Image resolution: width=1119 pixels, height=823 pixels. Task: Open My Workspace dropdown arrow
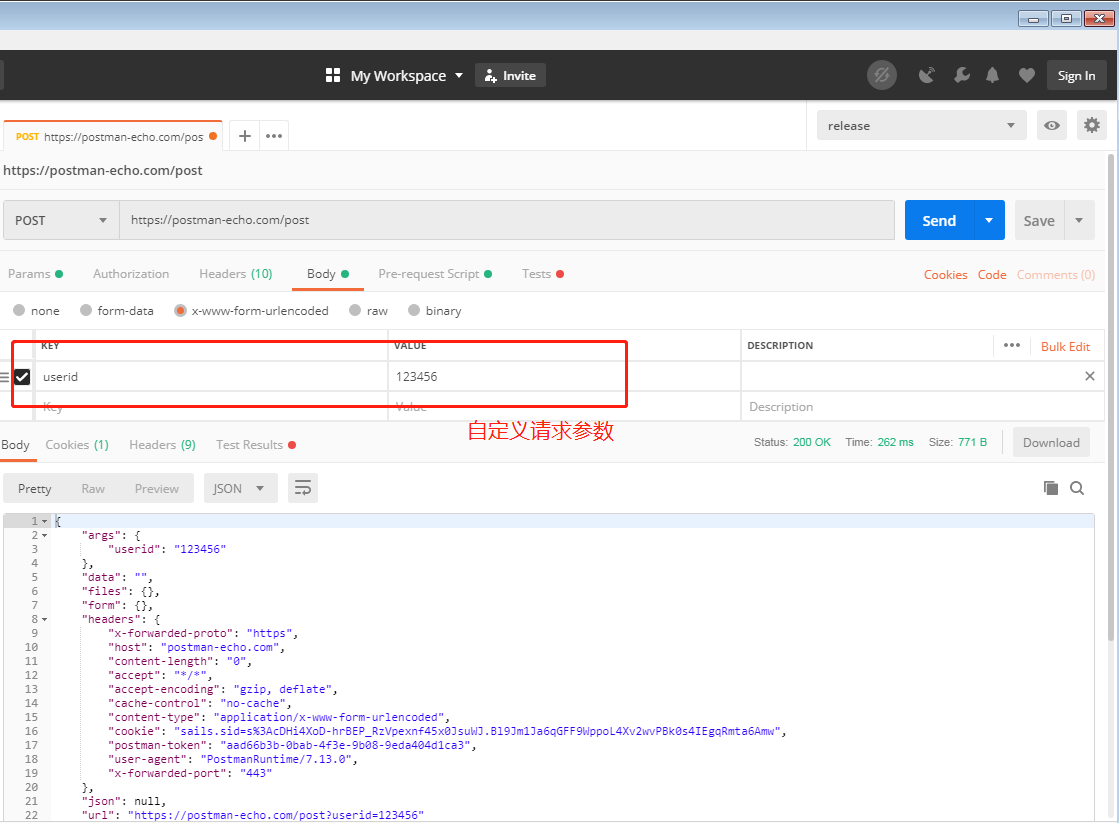tap(459, 76)
